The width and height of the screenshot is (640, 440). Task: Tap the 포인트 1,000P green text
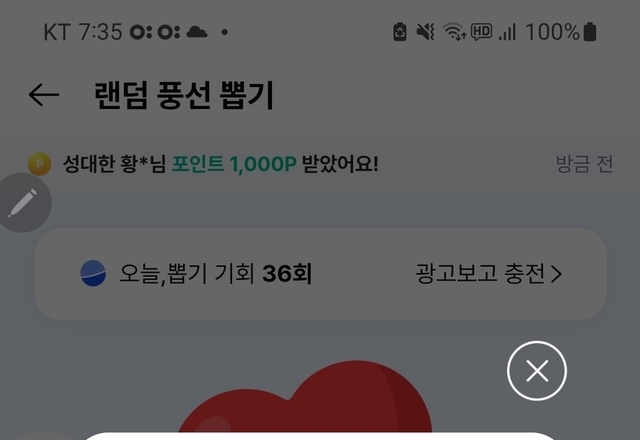(x=234, y=164)
